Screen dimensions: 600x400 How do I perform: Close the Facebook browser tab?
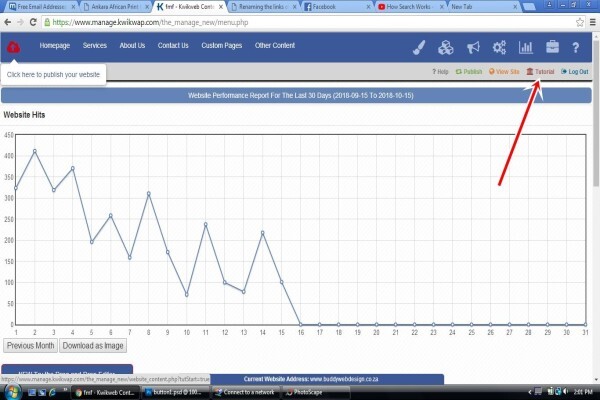coord(368,7)
